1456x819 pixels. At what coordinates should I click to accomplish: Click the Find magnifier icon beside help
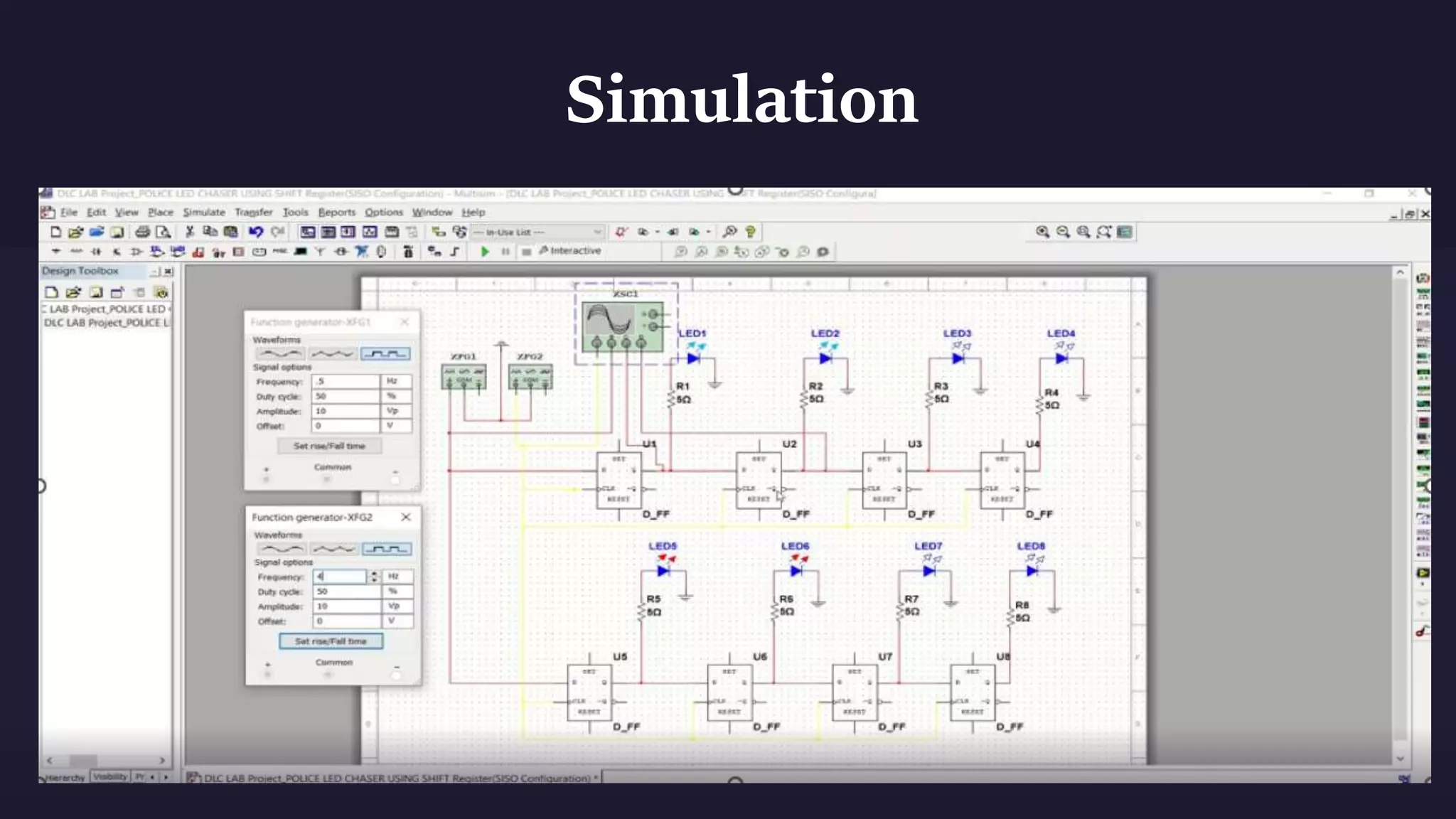[x=729, y=232]
